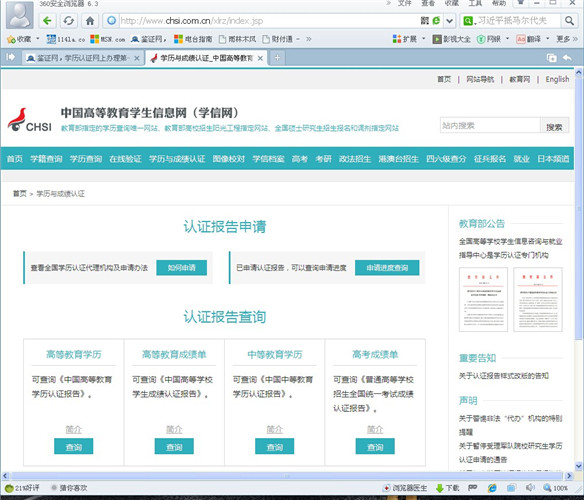Open the first 教育部公告 document thumbnail

tap(483, 299)
